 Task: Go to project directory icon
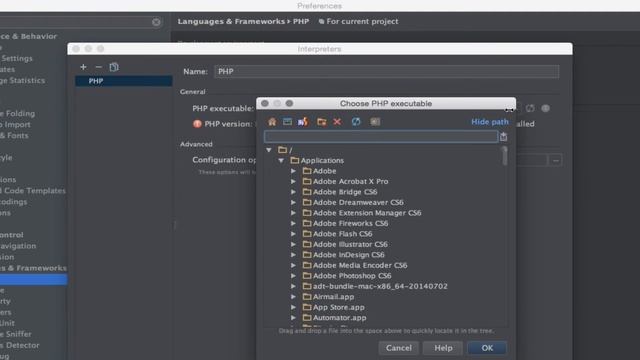[303, 122]
